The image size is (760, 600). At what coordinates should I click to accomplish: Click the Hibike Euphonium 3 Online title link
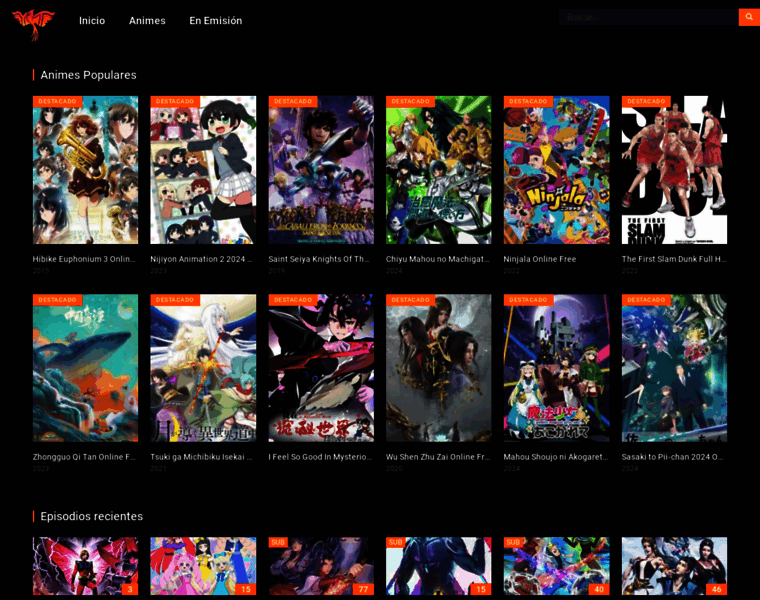(84, 259)
